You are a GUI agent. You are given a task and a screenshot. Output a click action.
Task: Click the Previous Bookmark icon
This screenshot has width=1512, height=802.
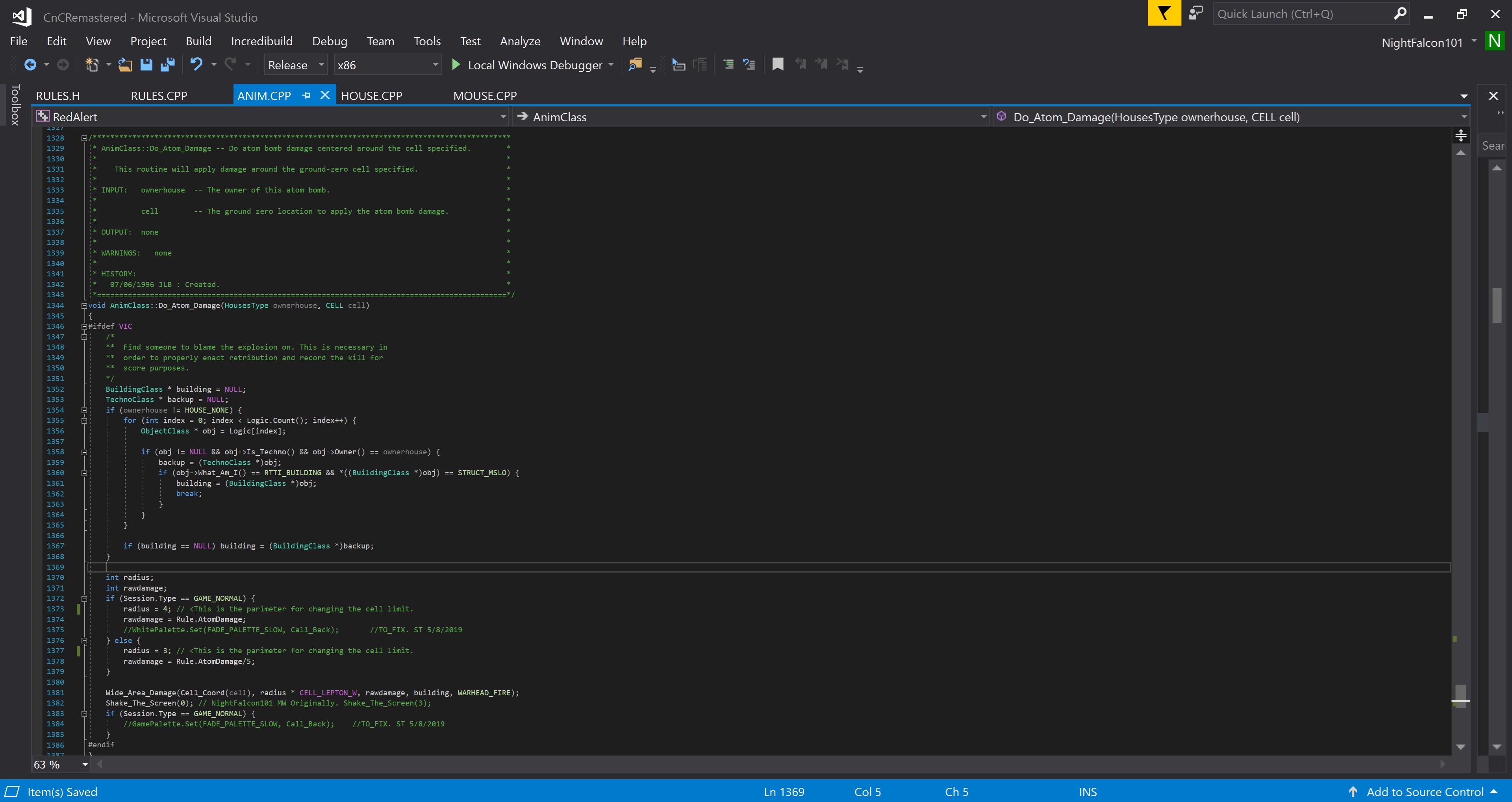[x=800, y=64]
